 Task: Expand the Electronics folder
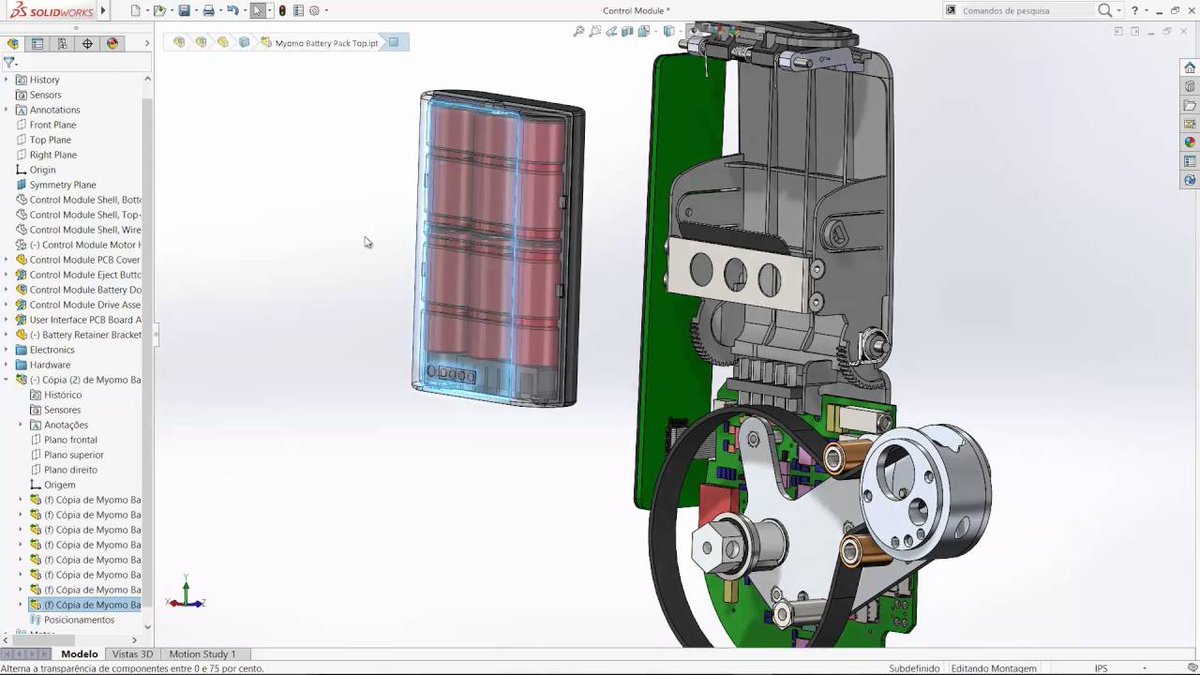click(x=7, y=350)
